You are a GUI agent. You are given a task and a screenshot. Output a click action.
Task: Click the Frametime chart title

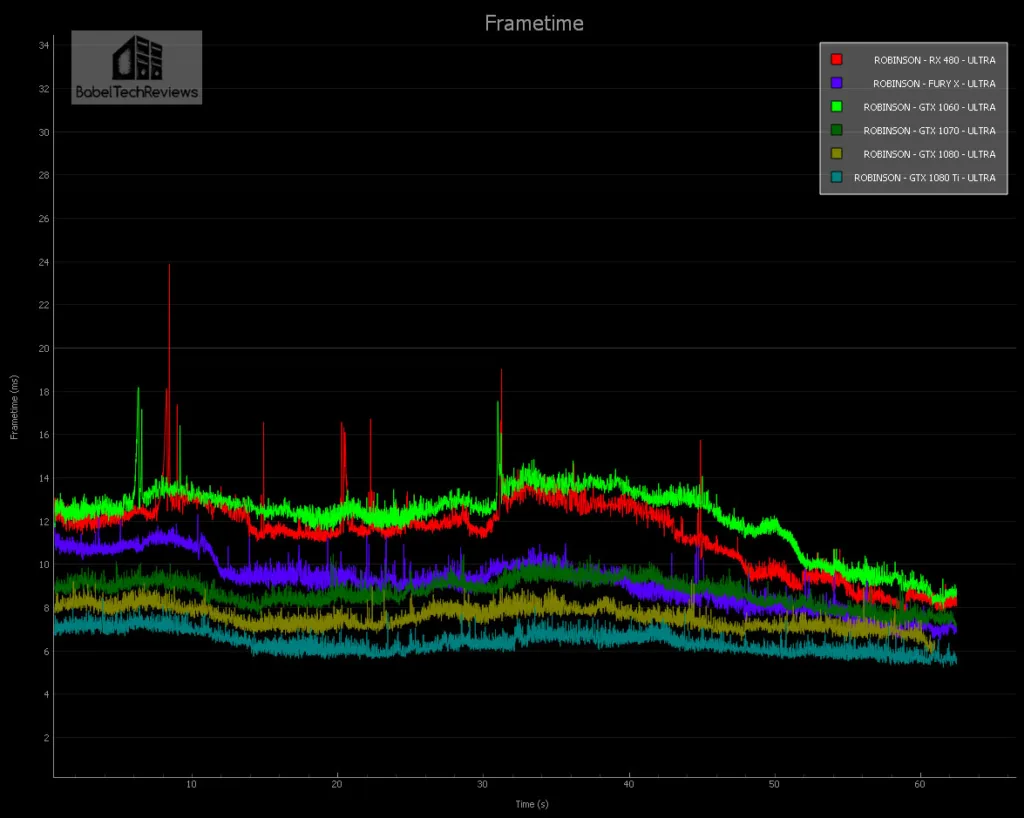534,23
